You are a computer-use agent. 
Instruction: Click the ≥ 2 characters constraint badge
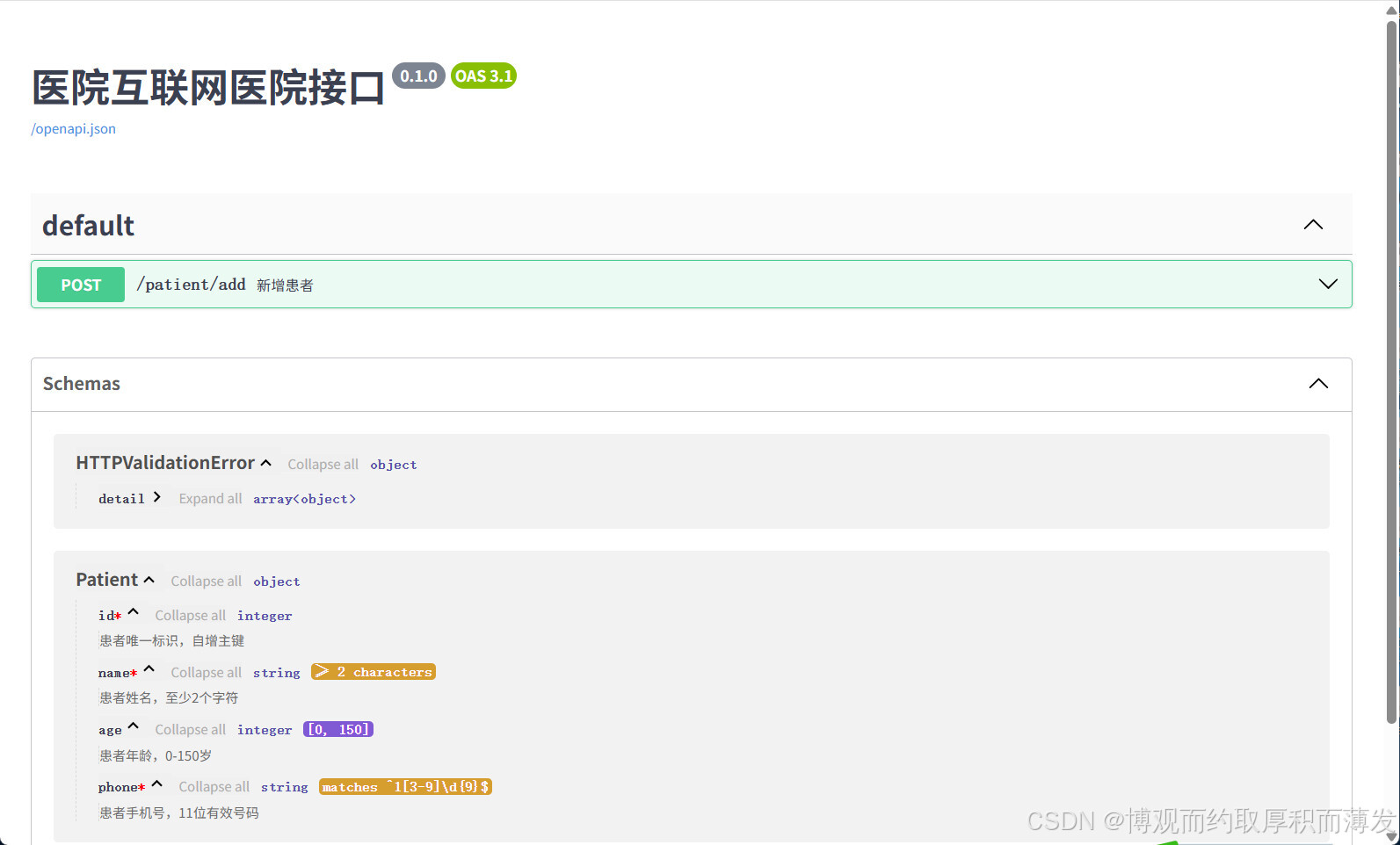pos(374,672)
